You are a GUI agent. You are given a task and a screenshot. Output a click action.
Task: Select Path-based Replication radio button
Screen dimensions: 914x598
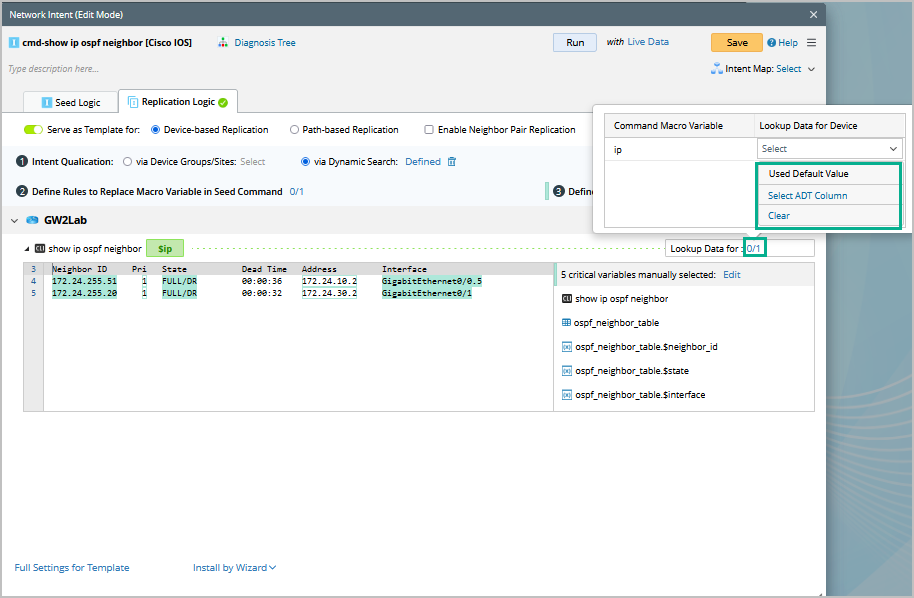(294, 130)
